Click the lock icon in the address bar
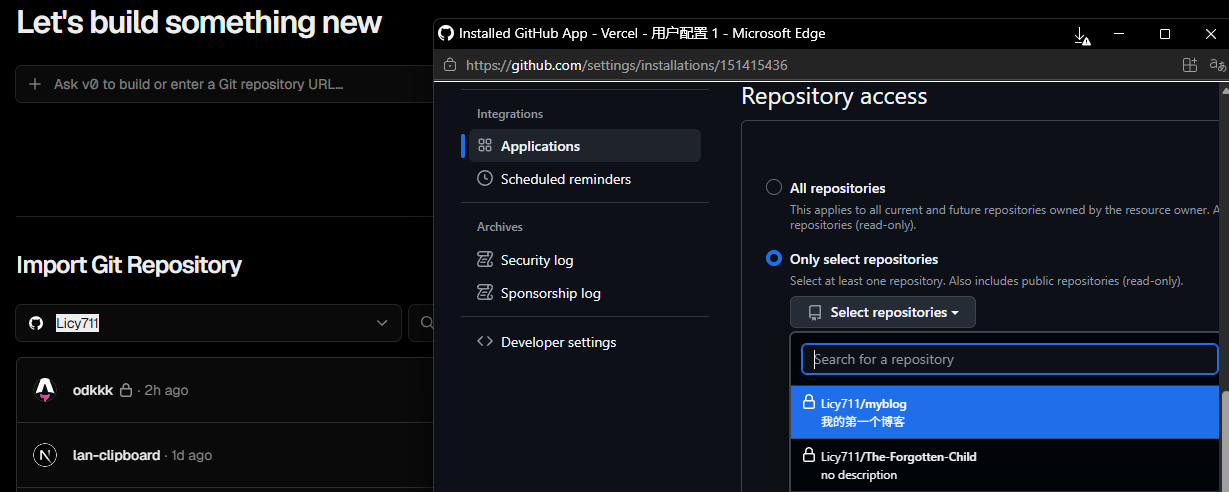The image size is (1229, 492). [x=450, y=65]
